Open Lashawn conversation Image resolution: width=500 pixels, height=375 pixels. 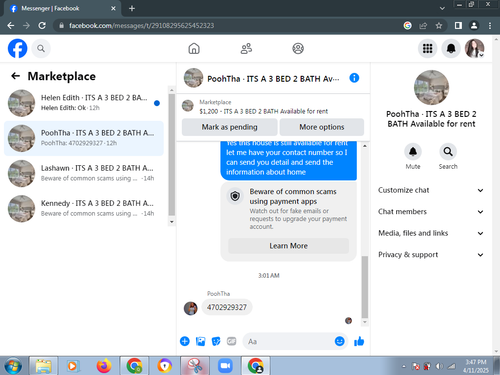tap(83, 173)
